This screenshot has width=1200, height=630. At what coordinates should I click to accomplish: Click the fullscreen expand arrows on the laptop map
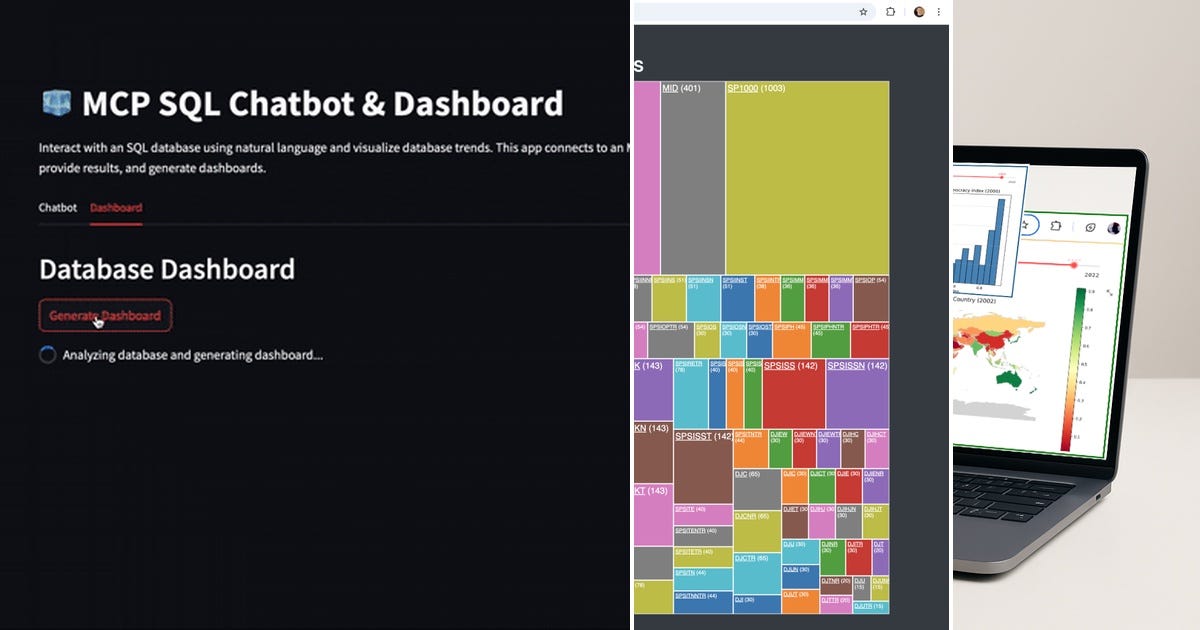click(x=1109, y=292)
